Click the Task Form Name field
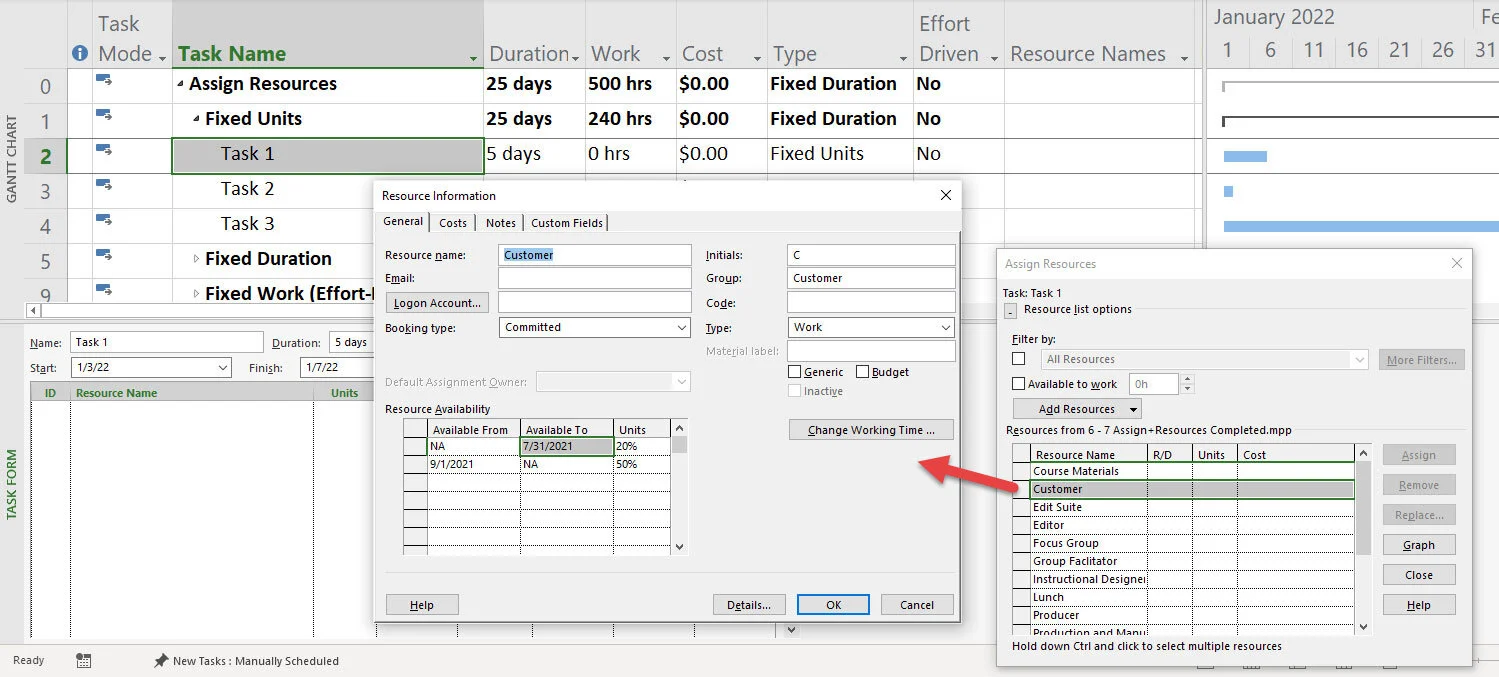The image size is (1499, 677). coord(167,342)
